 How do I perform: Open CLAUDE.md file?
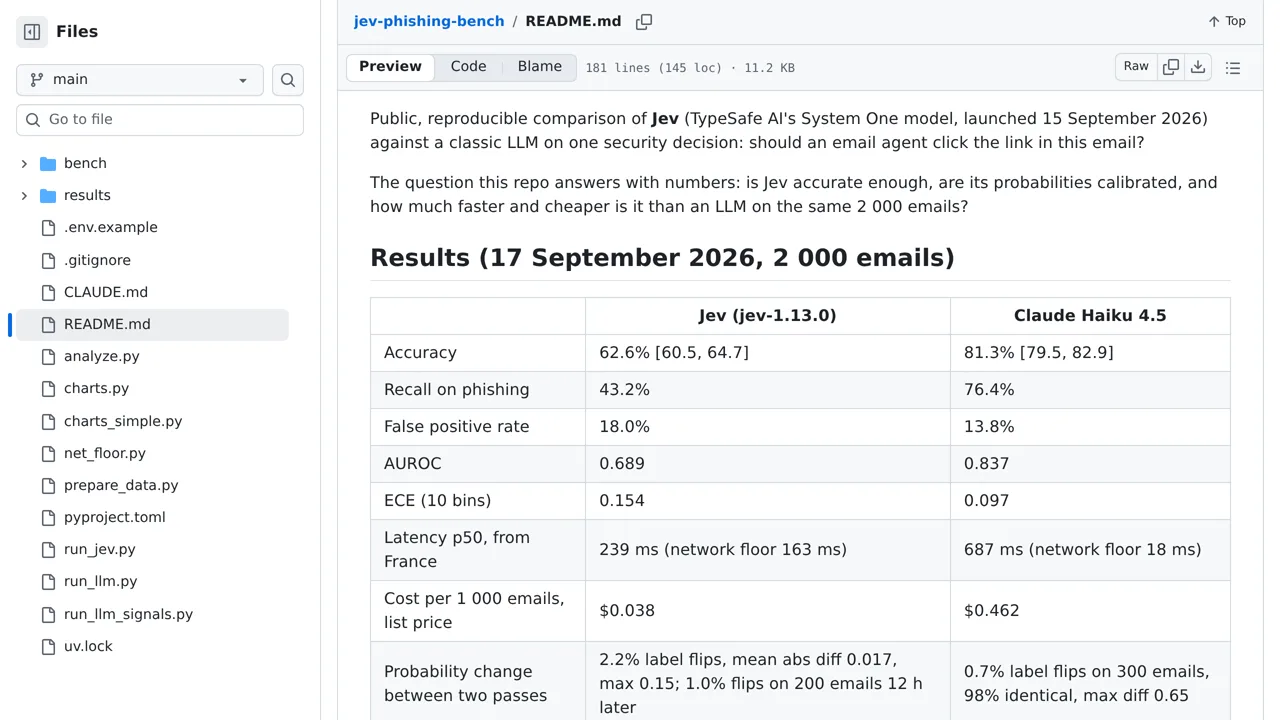106,292
